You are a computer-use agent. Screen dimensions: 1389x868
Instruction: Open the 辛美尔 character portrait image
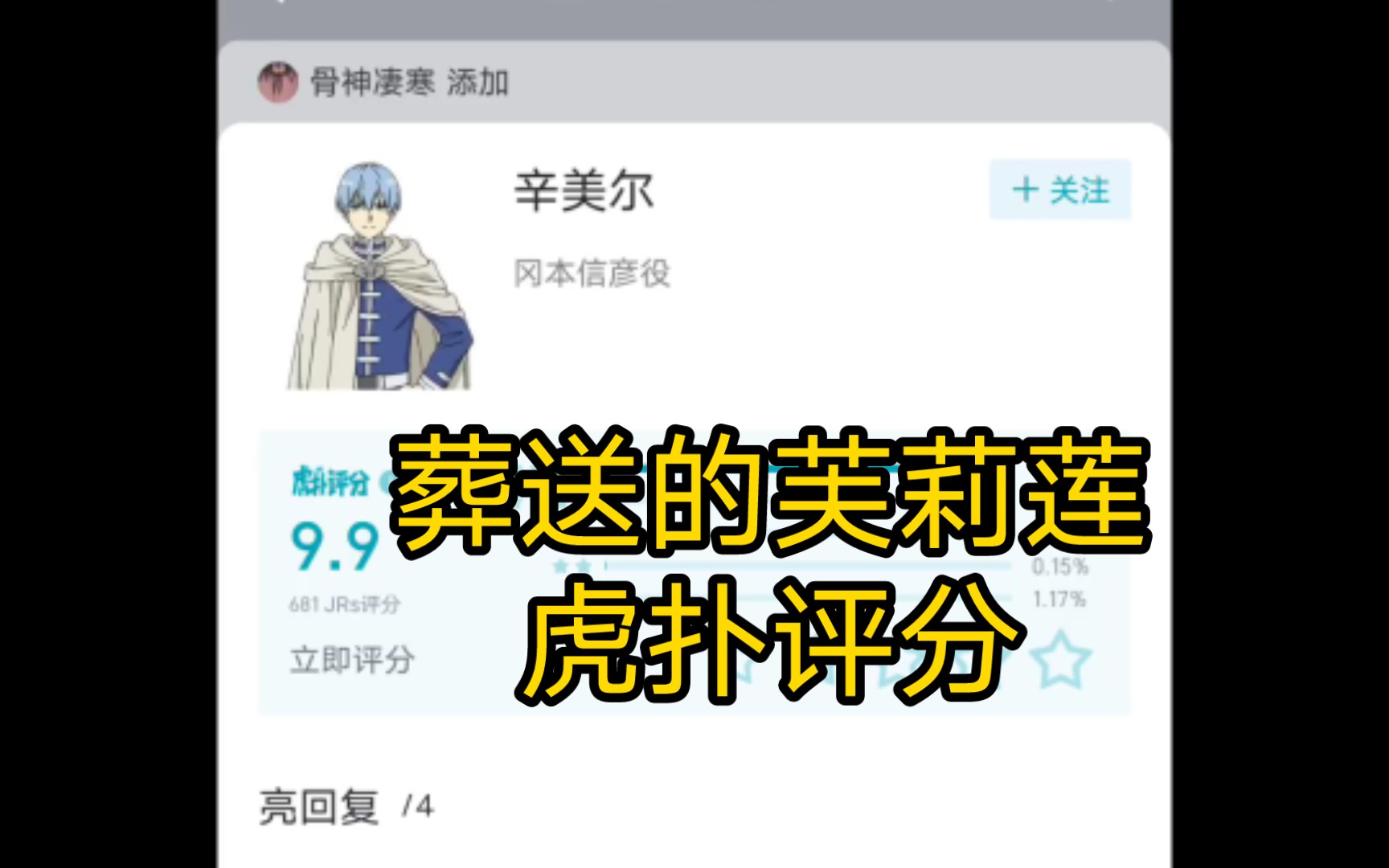coord(380,276)
